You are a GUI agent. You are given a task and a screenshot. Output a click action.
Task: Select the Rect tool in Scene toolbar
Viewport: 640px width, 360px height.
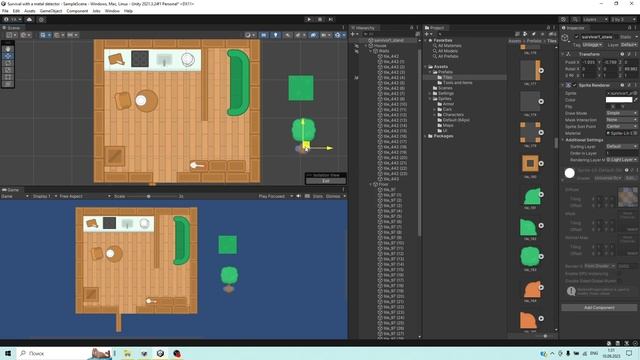click(x=8, y=77)
